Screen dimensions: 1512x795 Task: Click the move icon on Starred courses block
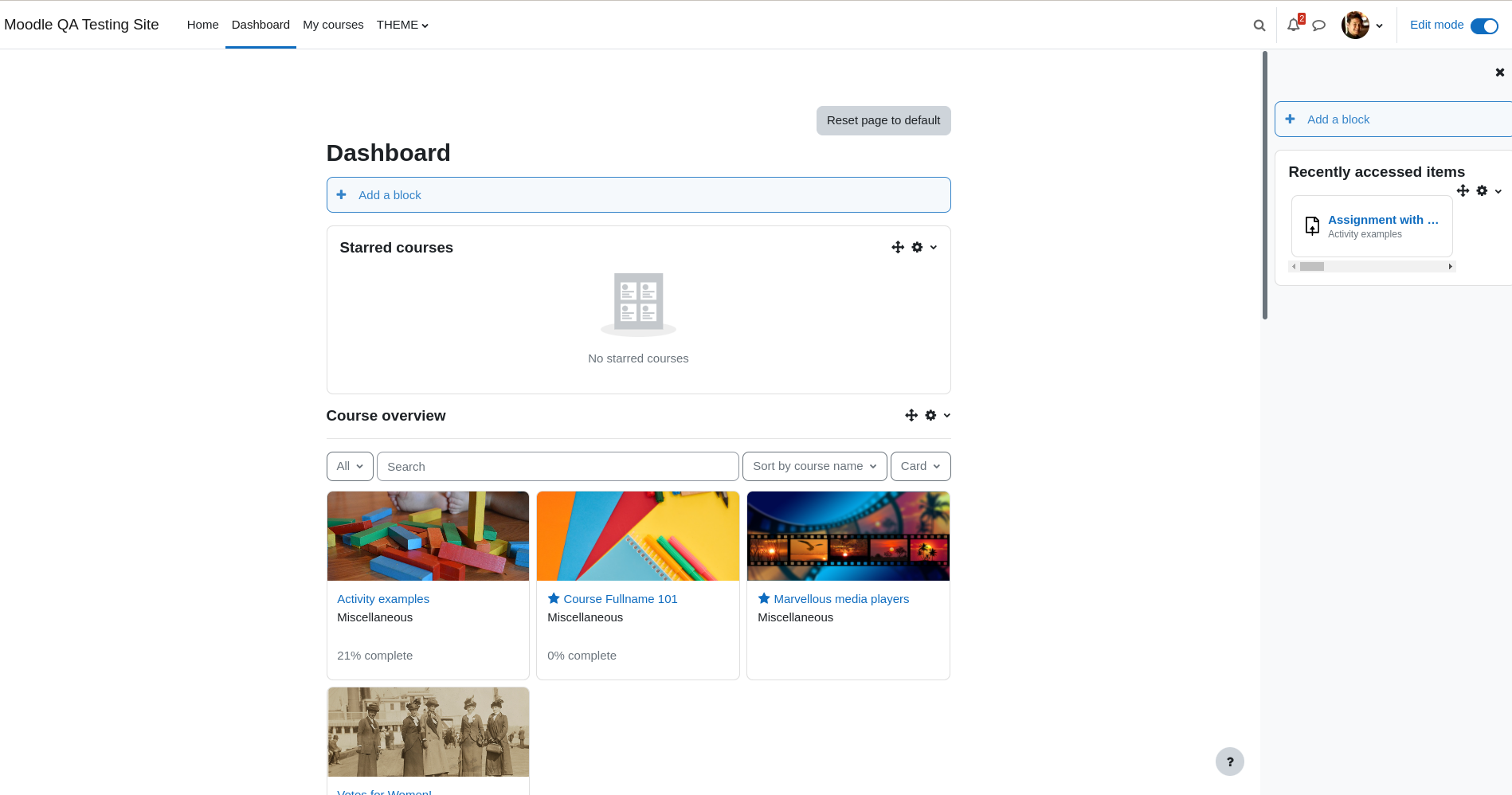point(898,248)
